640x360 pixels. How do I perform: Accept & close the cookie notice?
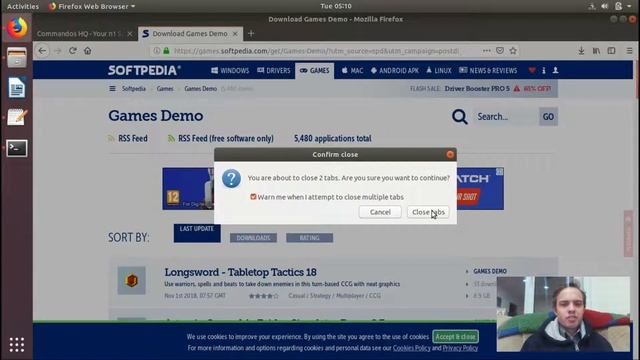tap(455, 337)
